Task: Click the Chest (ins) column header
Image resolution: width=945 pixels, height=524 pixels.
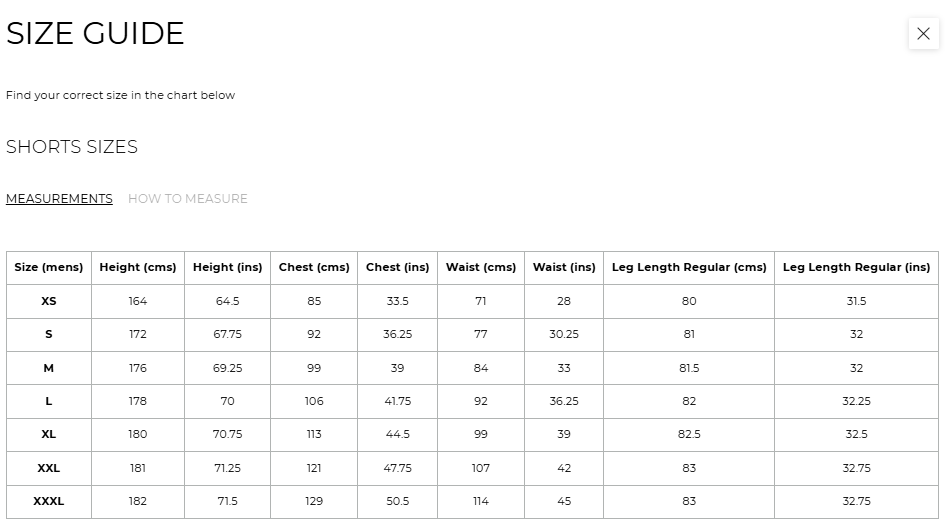Action: click(x=397, y=268)
